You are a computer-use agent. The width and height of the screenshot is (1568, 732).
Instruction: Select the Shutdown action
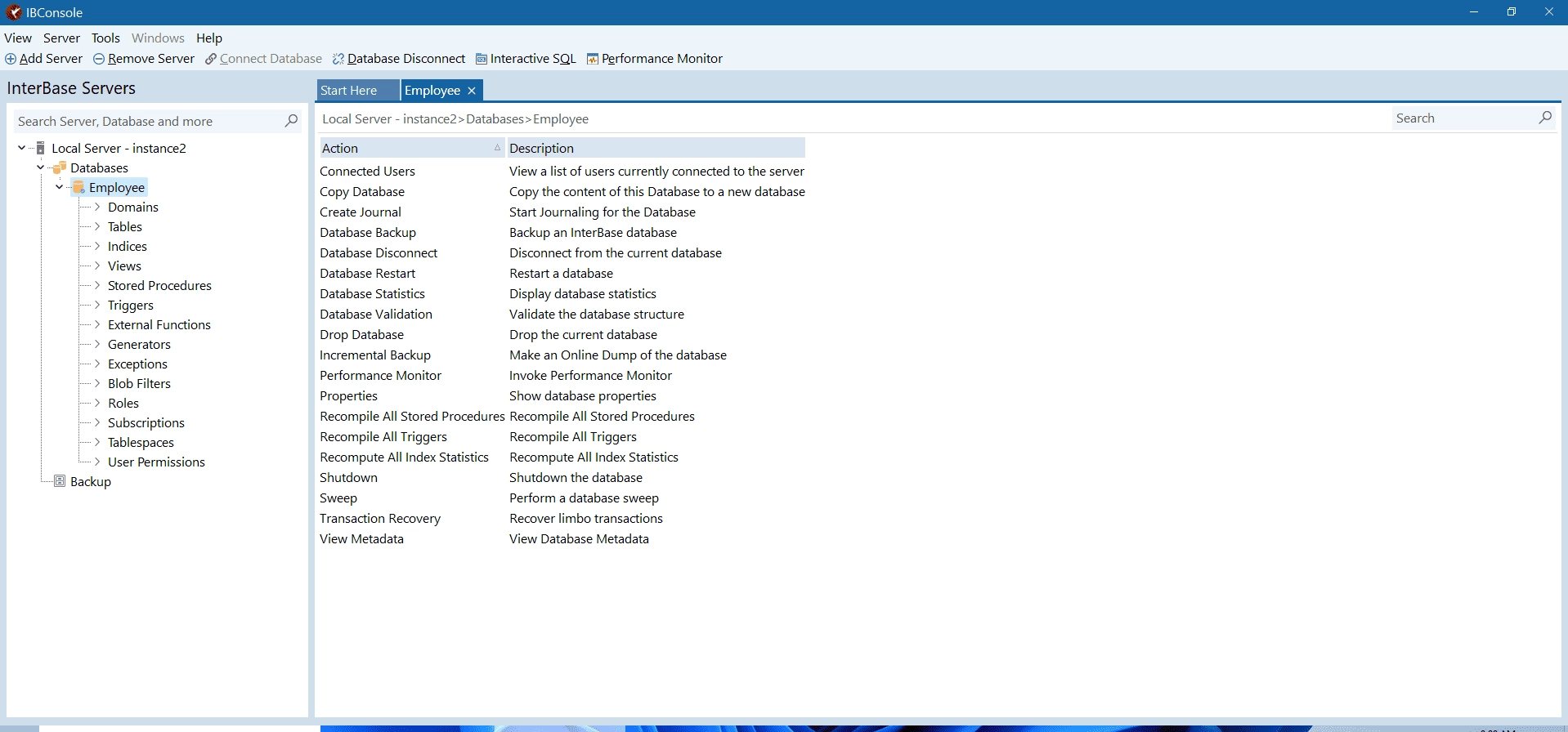348,477
